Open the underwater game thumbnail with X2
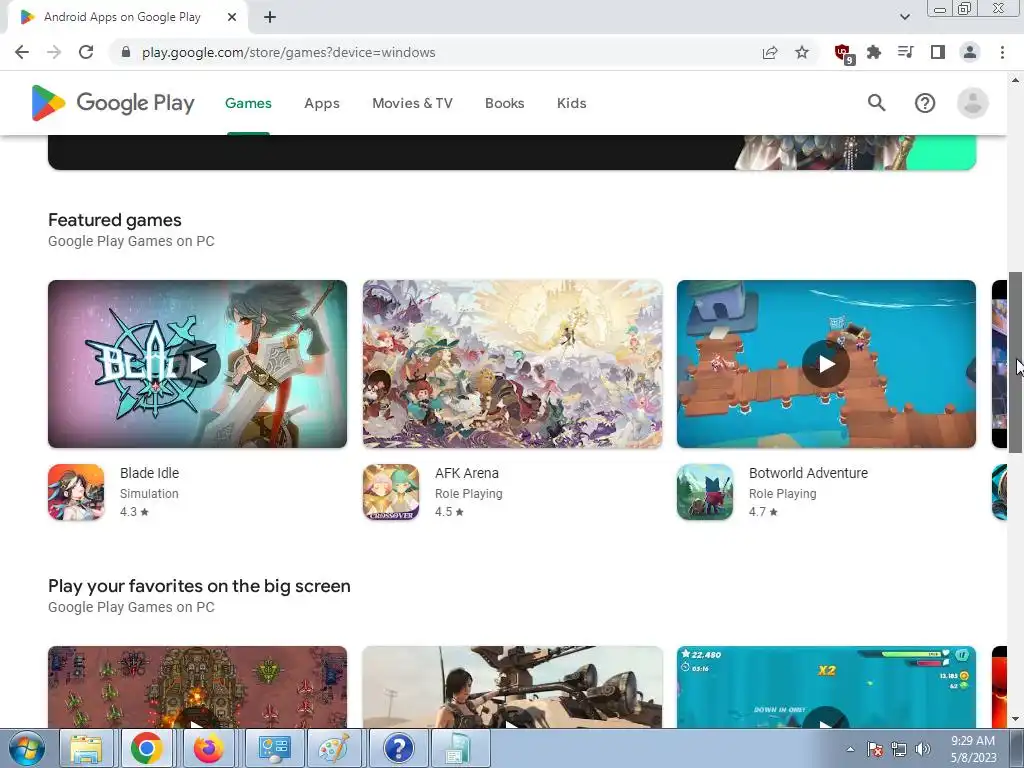This screenshot has width=1024, height=768. pos(826,687)
